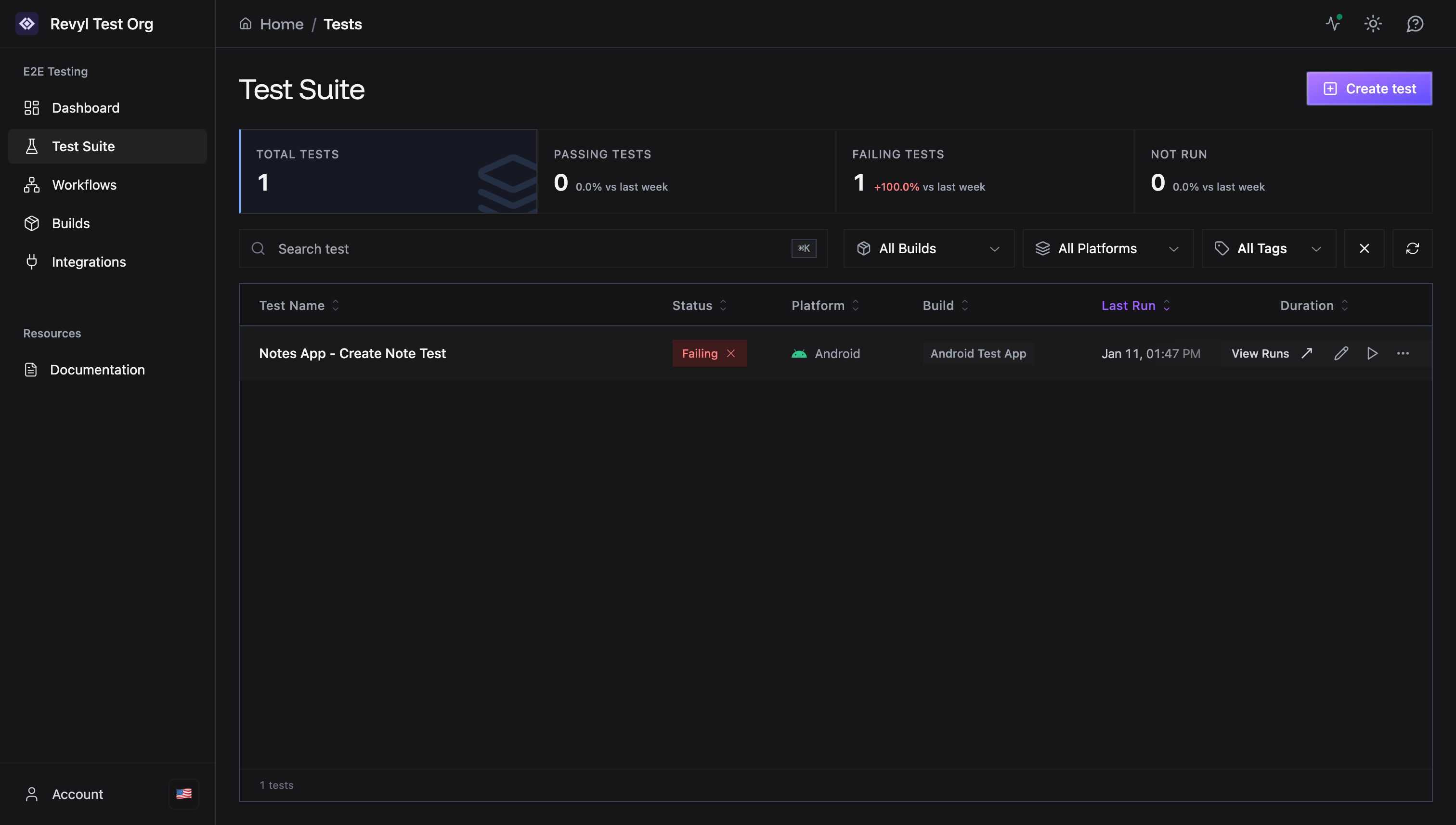The height and width of the screenshot is (825, 1456).
Task: Go to Workflows in the sidebar
Action: [x=84, y=185]
